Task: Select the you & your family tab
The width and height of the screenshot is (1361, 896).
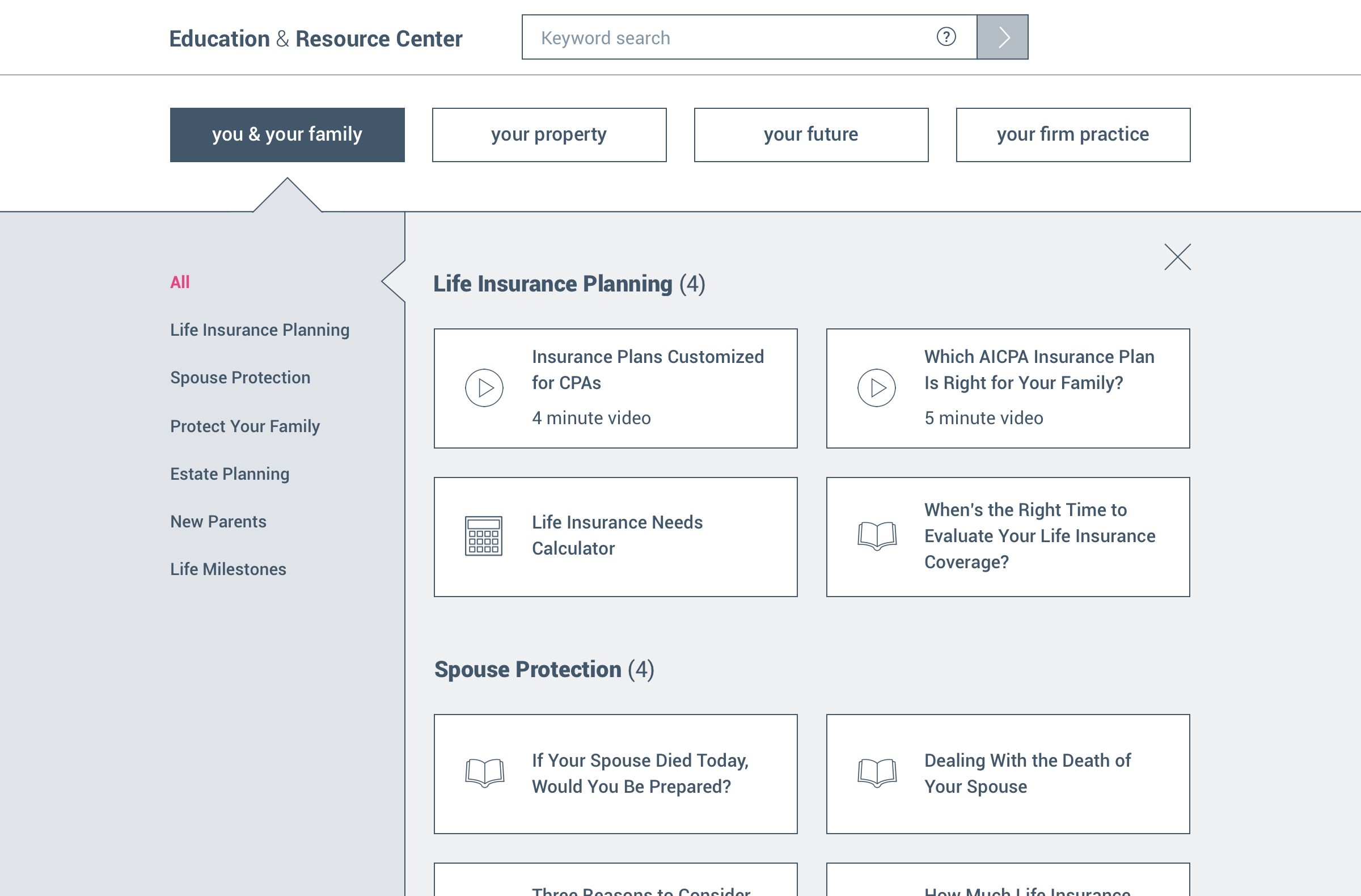Action: [287, 135]
